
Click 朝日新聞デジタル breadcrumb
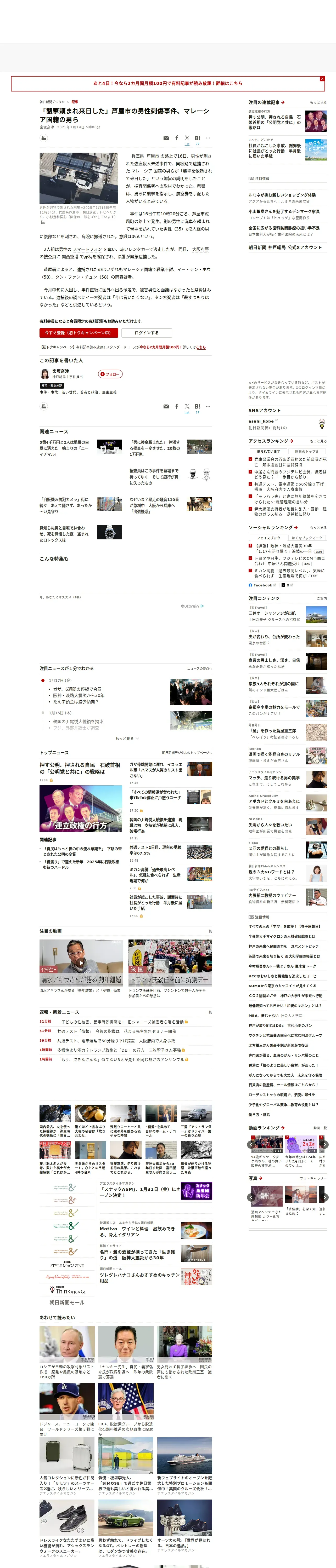coord(52,102)
